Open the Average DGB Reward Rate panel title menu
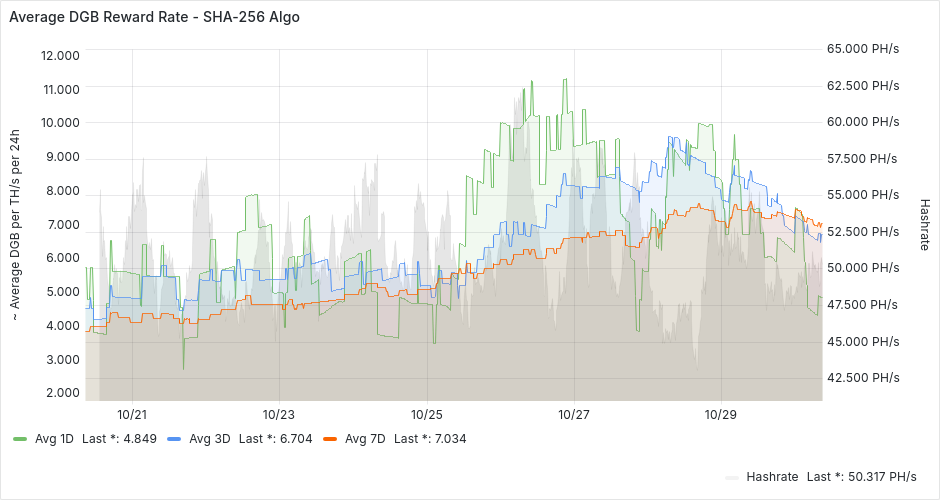The height and width of the screenshot is (500, 940). pyautogui.click(x=154, y=17)
